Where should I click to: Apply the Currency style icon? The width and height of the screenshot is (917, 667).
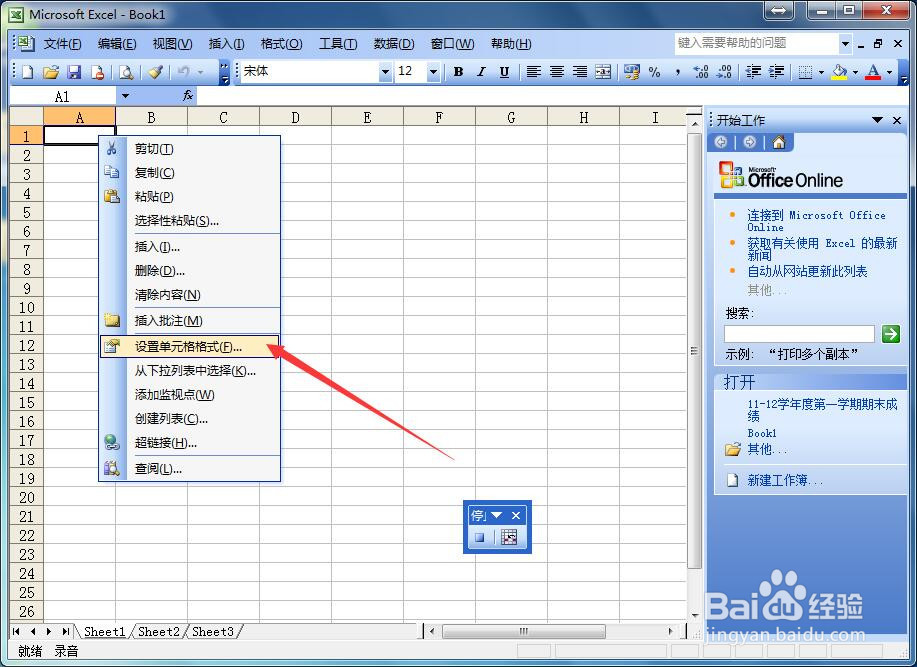[632, 72]
